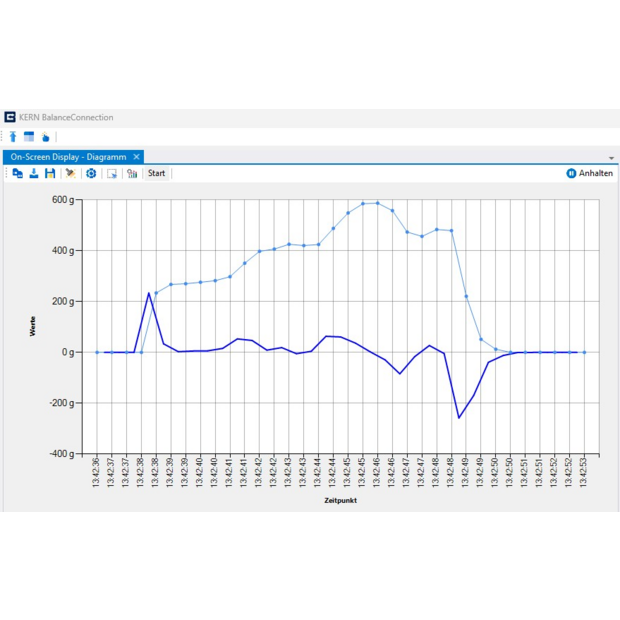Image resolution: width=620 pixels, height=620 pixels.
Task: Click the hand pointer icon in top toolbar
Action: pos(45,137)
